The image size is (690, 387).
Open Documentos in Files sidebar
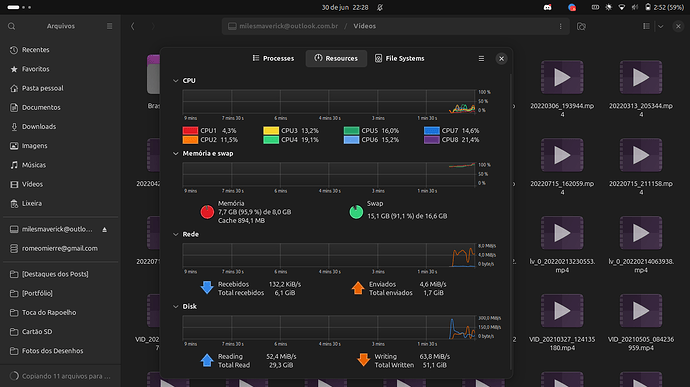tap(60, 107)
